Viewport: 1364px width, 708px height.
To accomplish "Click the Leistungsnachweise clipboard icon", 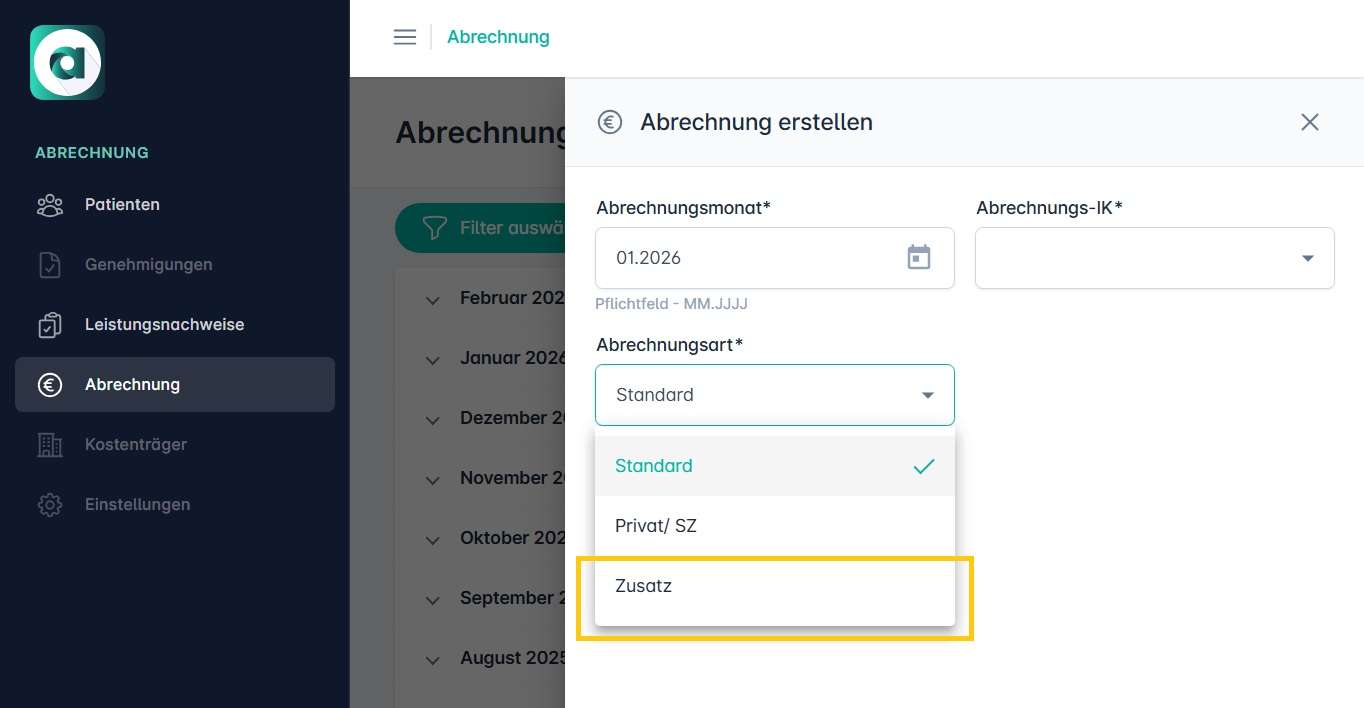I will pos(50,325).
